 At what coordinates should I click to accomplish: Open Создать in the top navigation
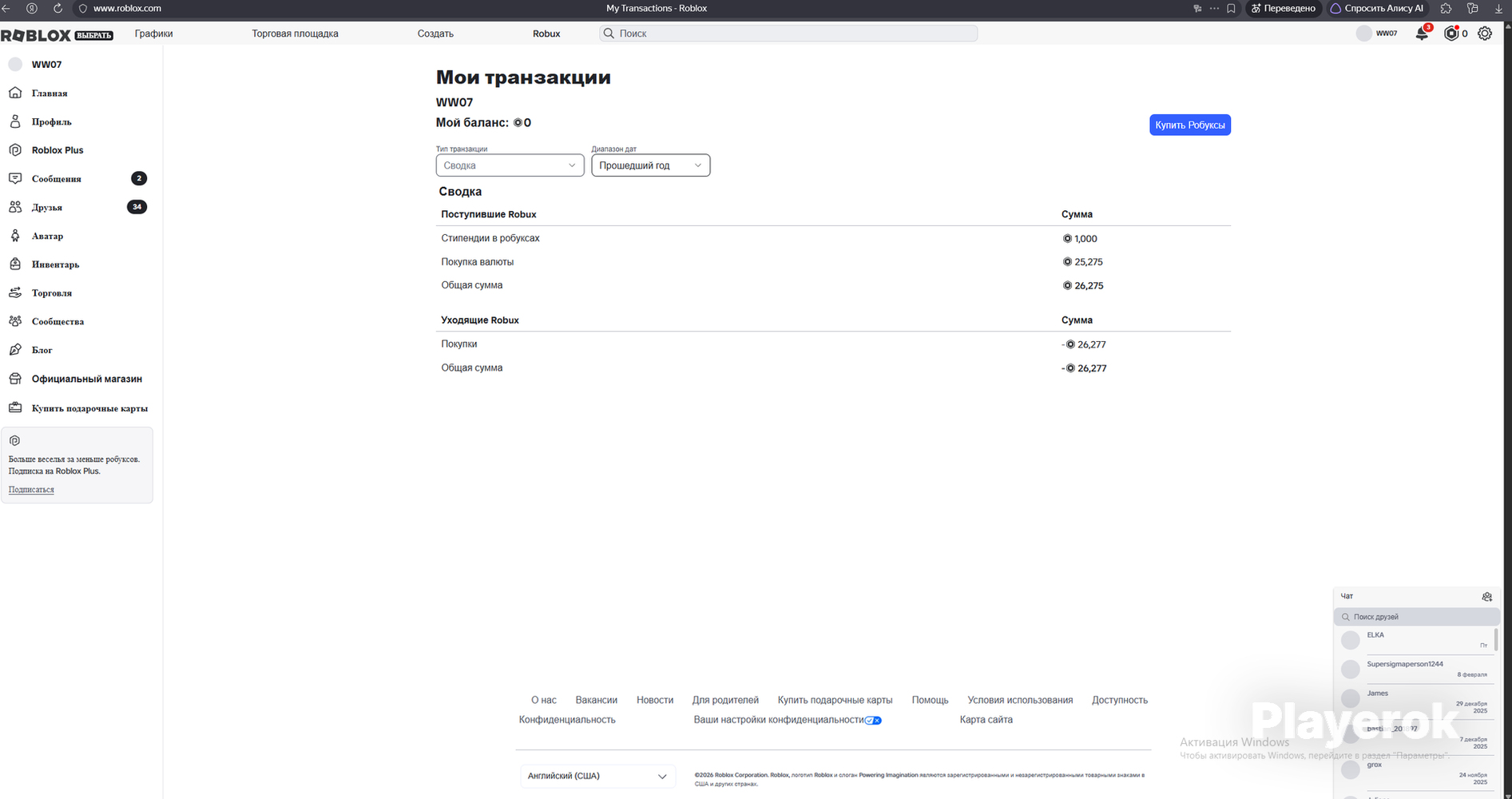pyautogui.click(x=435, y=34)
